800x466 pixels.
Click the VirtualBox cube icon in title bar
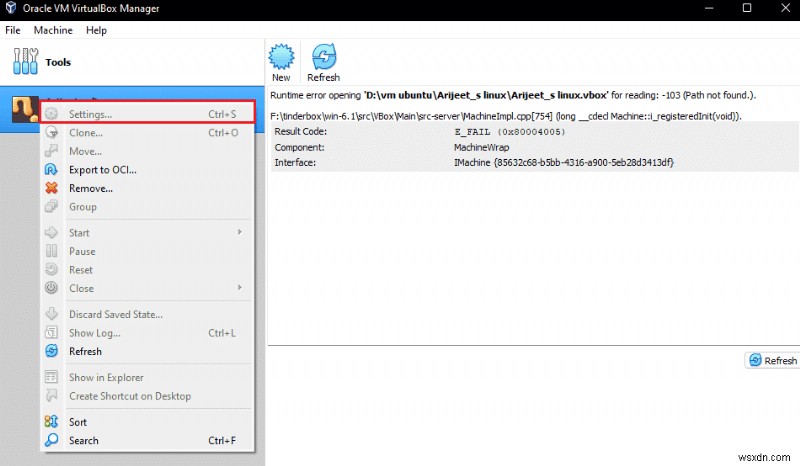click(11, 8)
